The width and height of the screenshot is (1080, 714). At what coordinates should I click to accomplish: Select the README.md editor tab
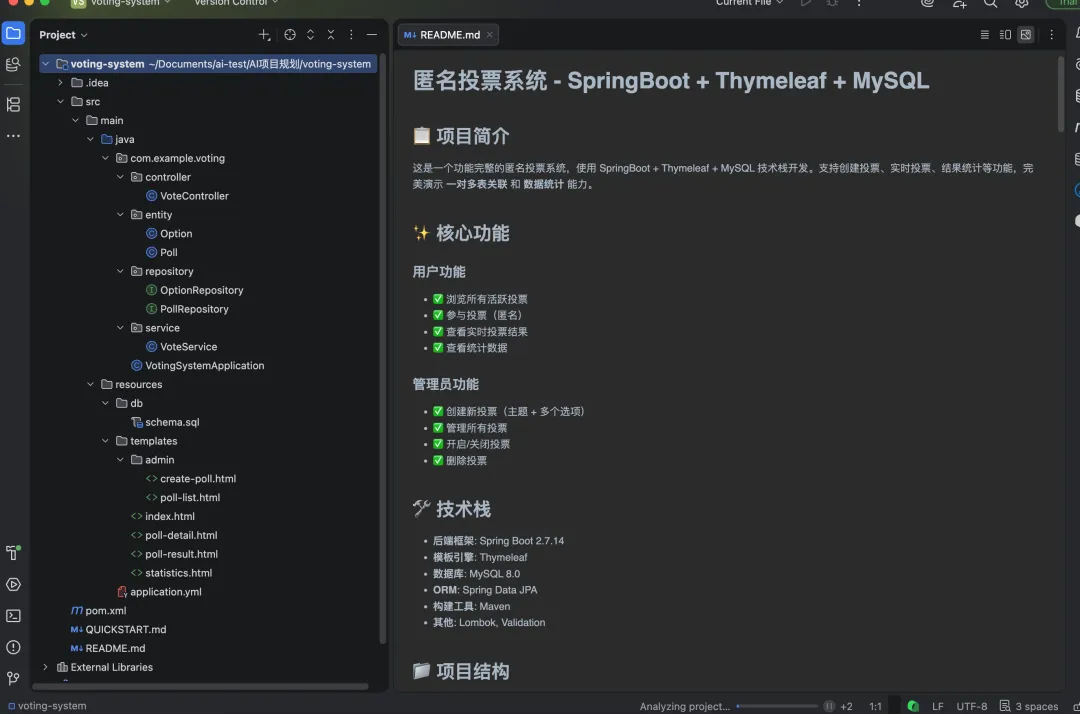pos(448,34)
